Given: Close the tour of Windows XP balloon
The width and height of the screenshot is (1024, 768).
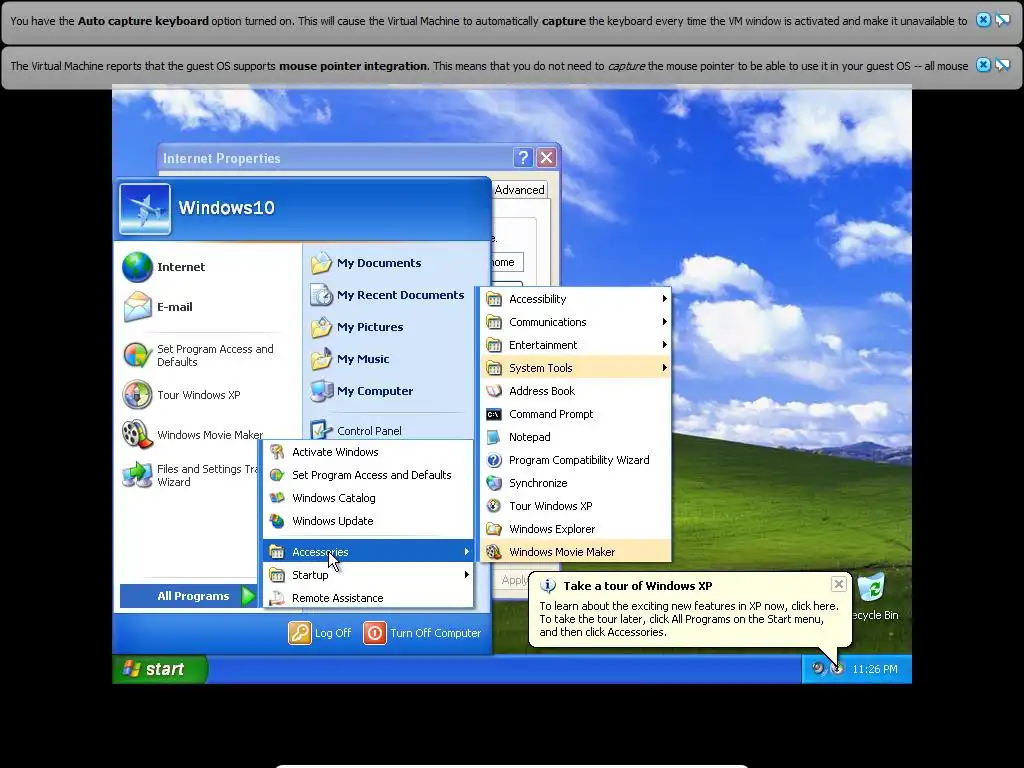Looking at the screenshot, I should tap(839, 584).
